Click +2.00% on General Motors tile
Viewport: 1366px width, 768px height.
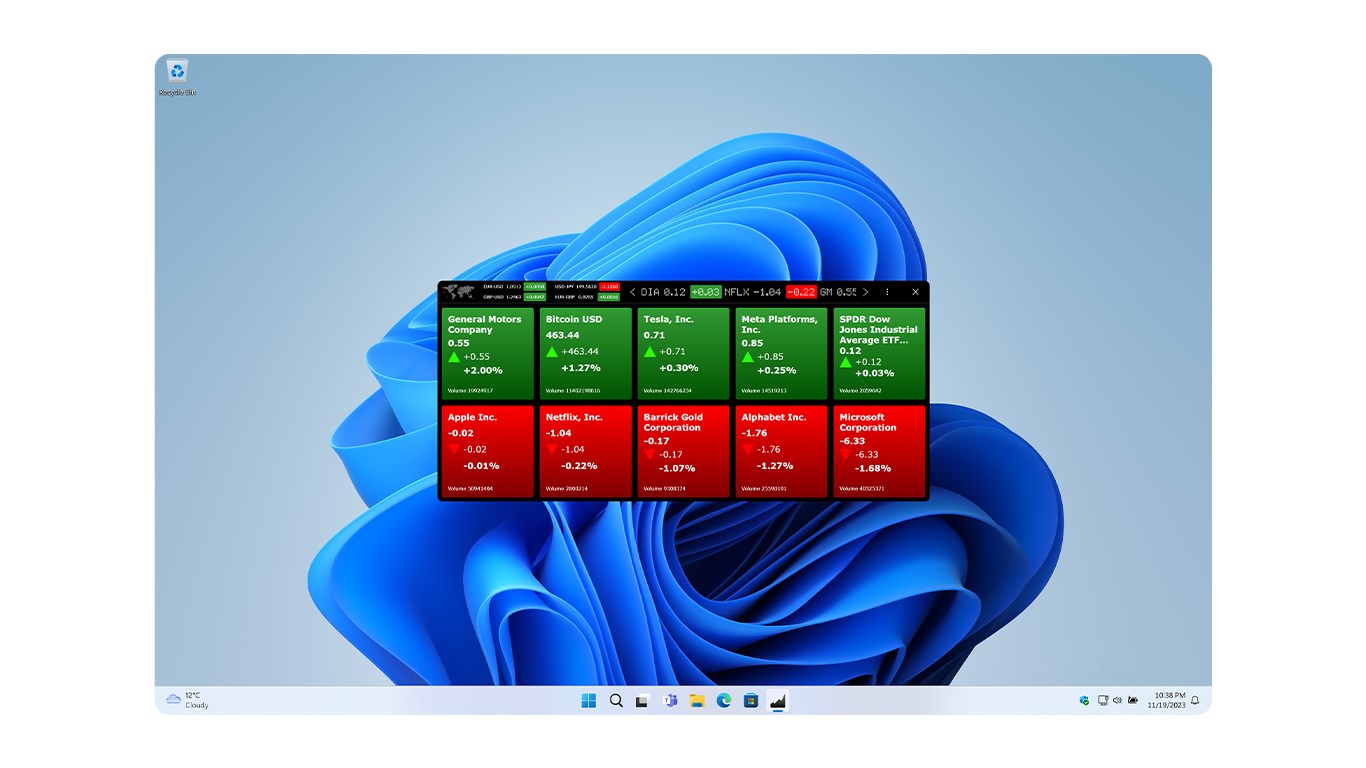(x=483, y=370)
